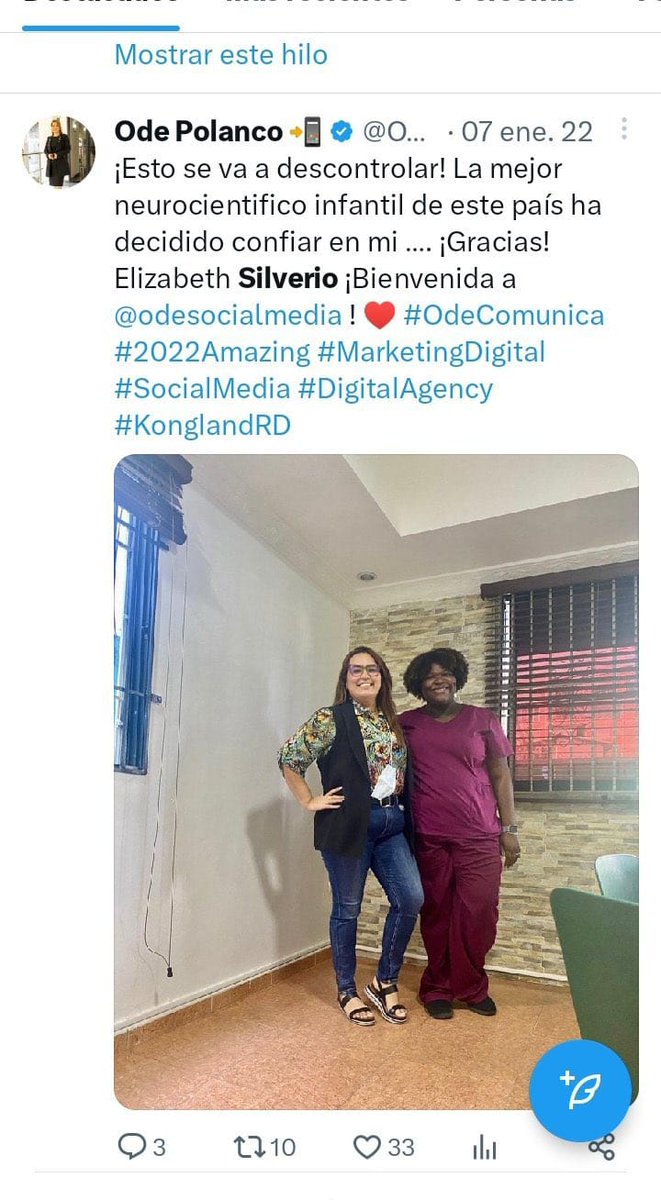Image resolution: width=661 pixels, height=1200 pixels.
Task: Open #DigitalAgency hashtag results
Action: (x=395, y=389)
